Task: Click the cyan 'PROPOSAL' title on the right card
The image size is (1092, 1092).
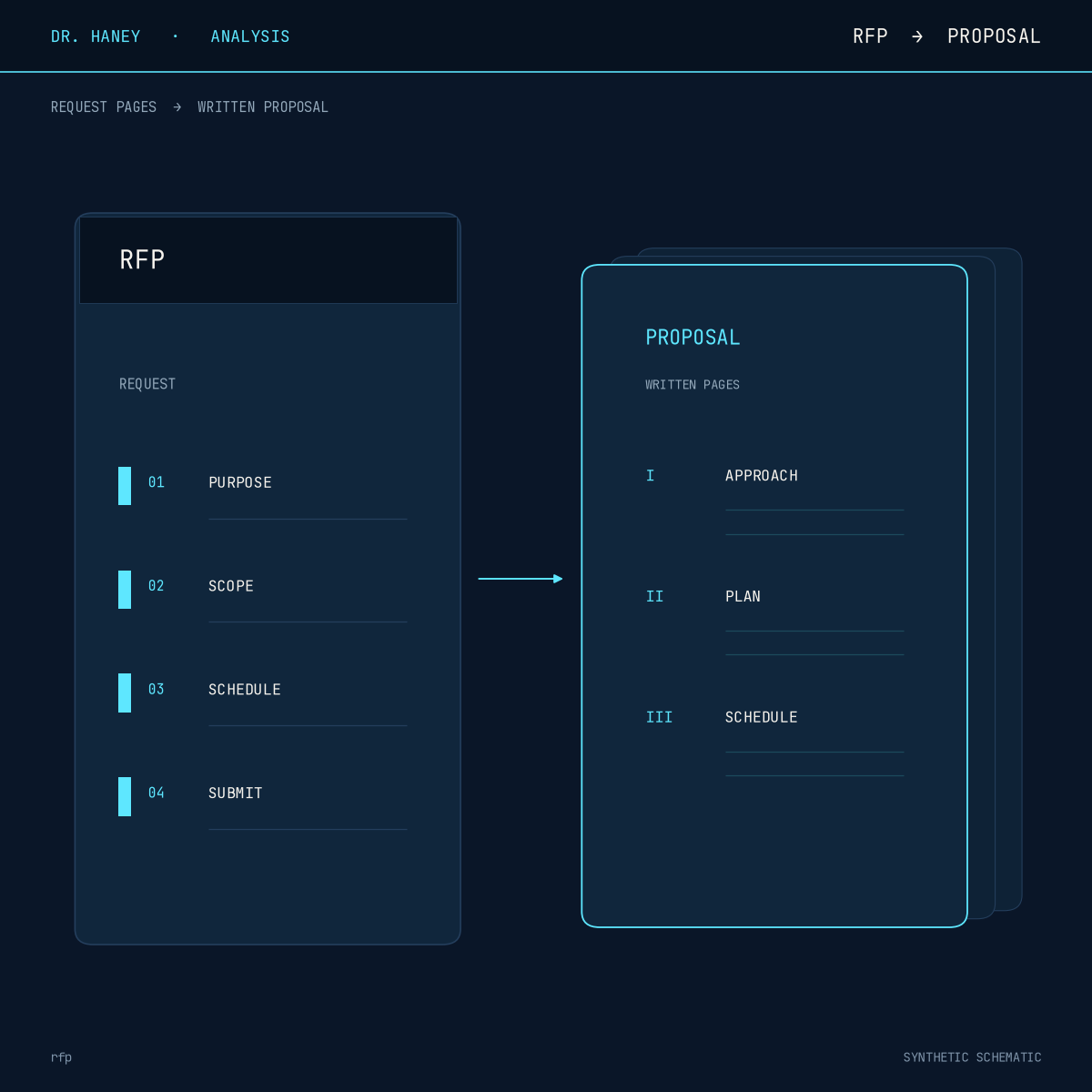Action: tap(693, 338)
